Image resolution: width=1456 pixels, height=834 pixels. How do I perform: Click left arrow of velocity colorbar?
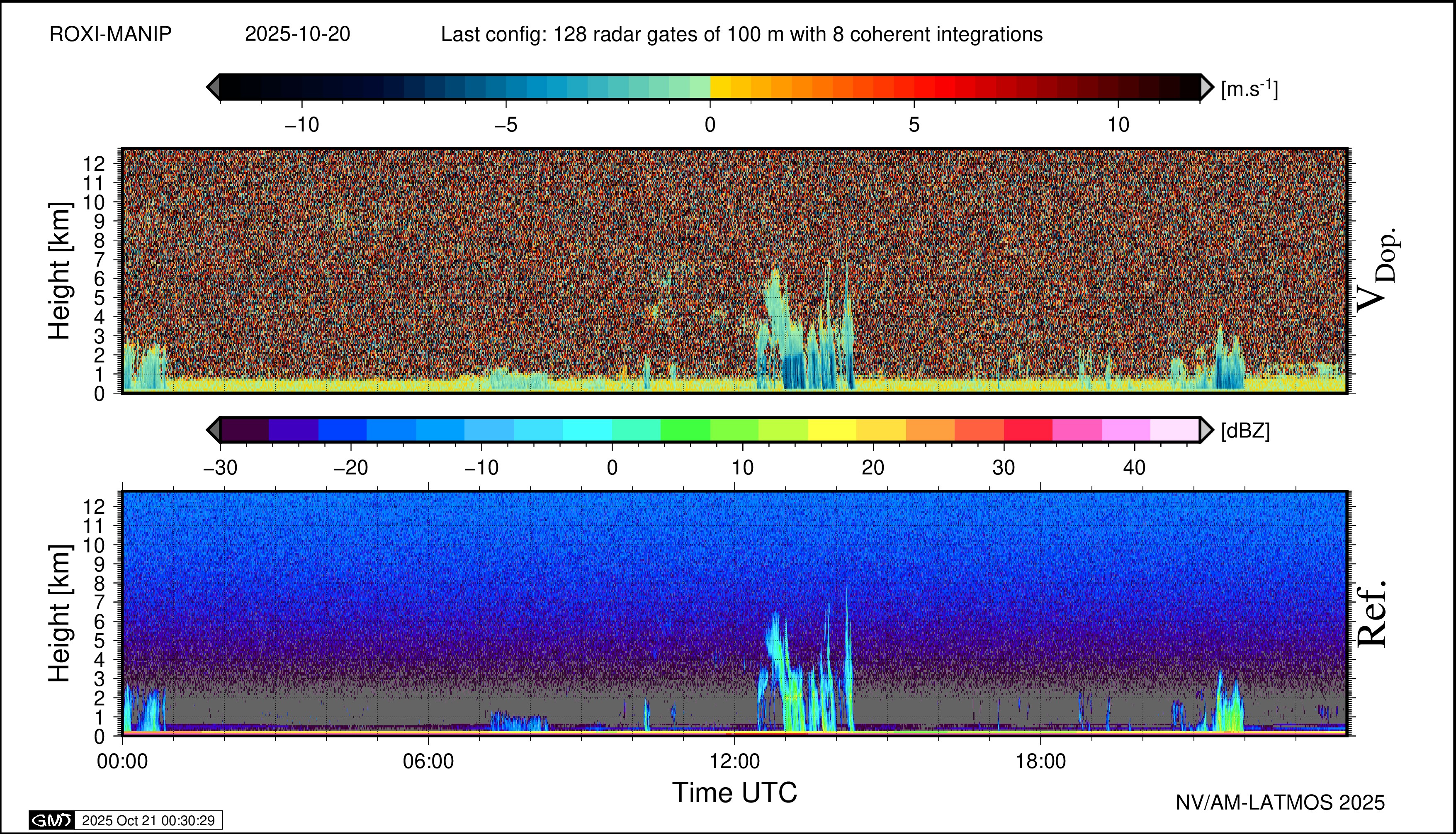(x=213, y=87)
